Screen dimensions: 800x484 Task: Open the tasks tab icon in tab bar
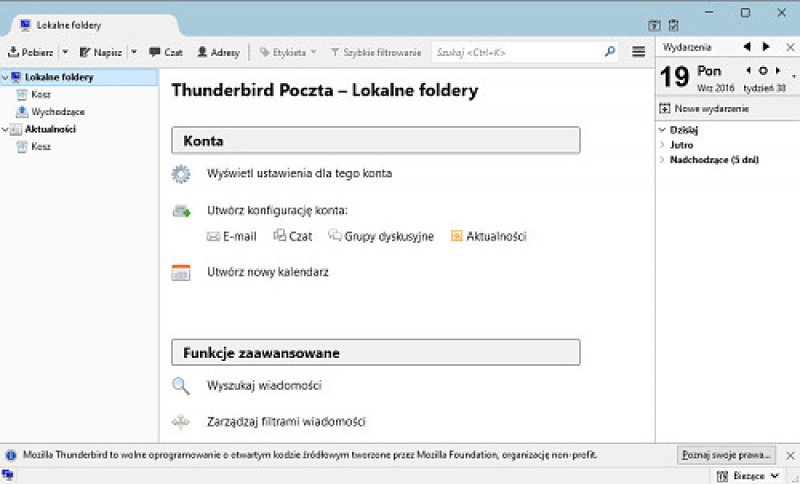(673, 25)
